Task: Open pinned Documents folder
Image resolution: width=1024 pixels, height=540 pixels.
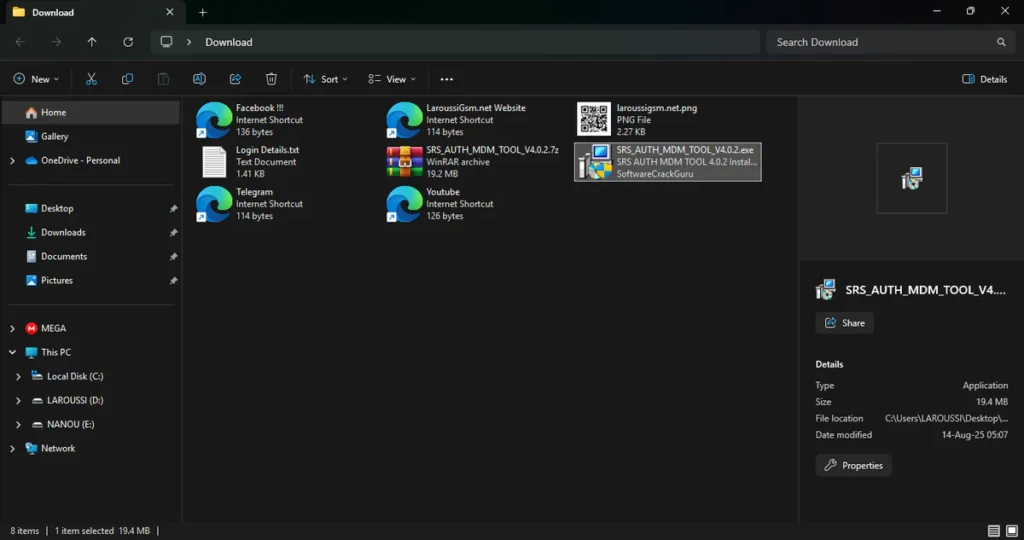Action: (x=91, y=257)
